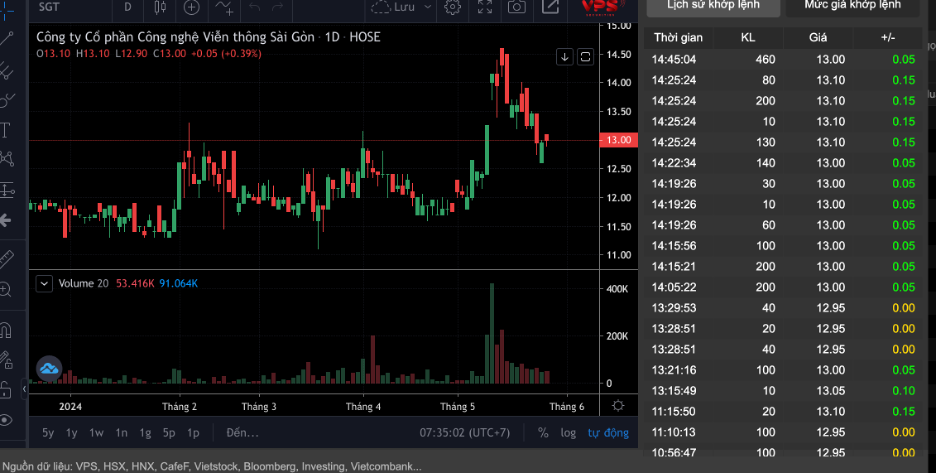
Task: Toggle lock all drawing tools
Action: point(6,390)
